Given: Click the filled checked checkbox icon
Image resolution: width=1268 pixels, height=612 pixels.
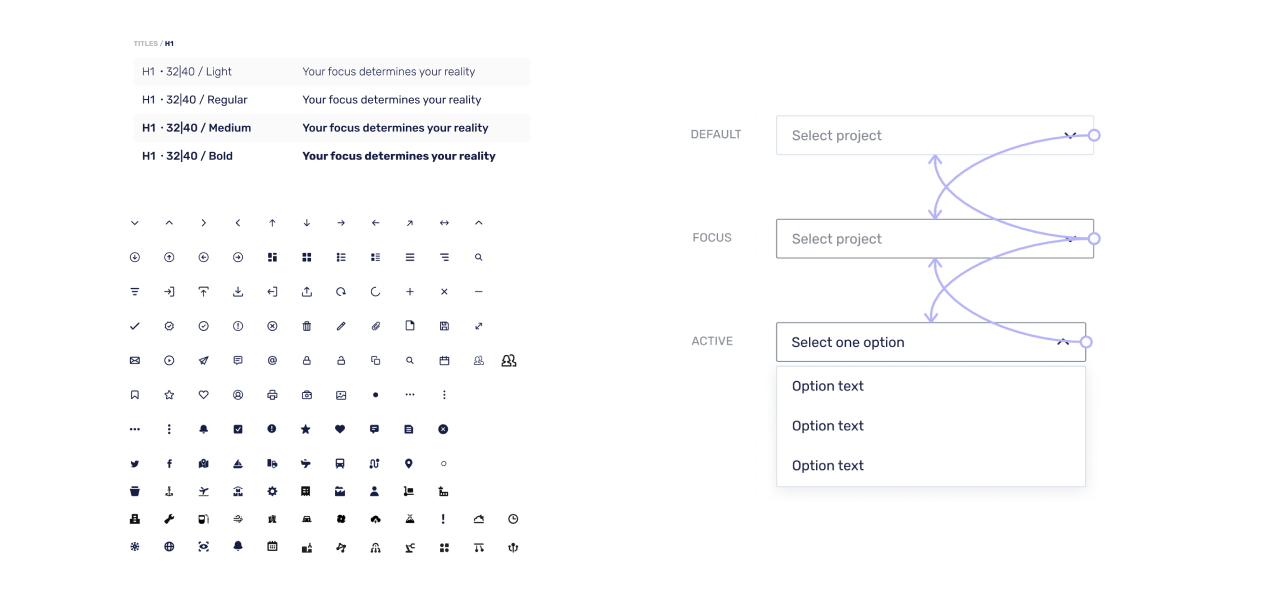Looking at the screenshot, I should pyautogui.click(x=238, y=429).
